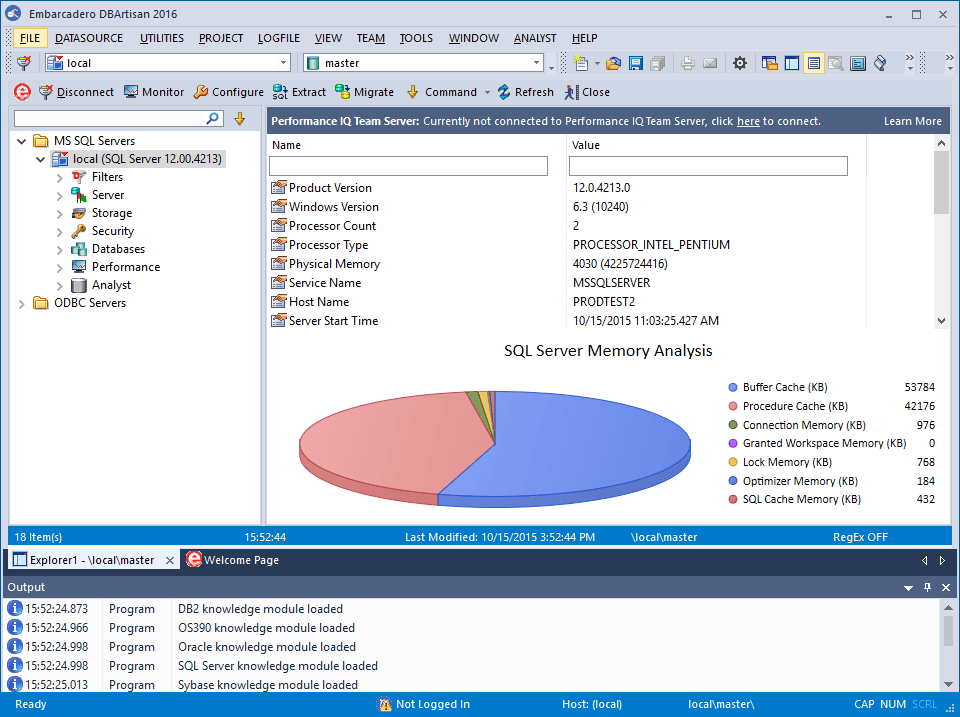Image resolution: width=960 pixels, height=717 pixels.
Task: Click the Not Logged In status icon
Action: [384, 704]
